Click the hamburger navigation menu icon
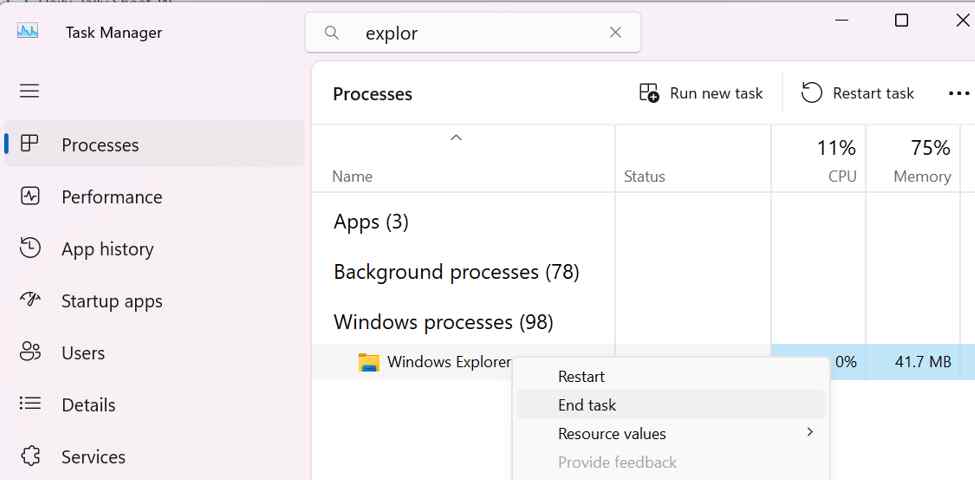The width and height of the screenshot is (975, 480). [30, 91]
